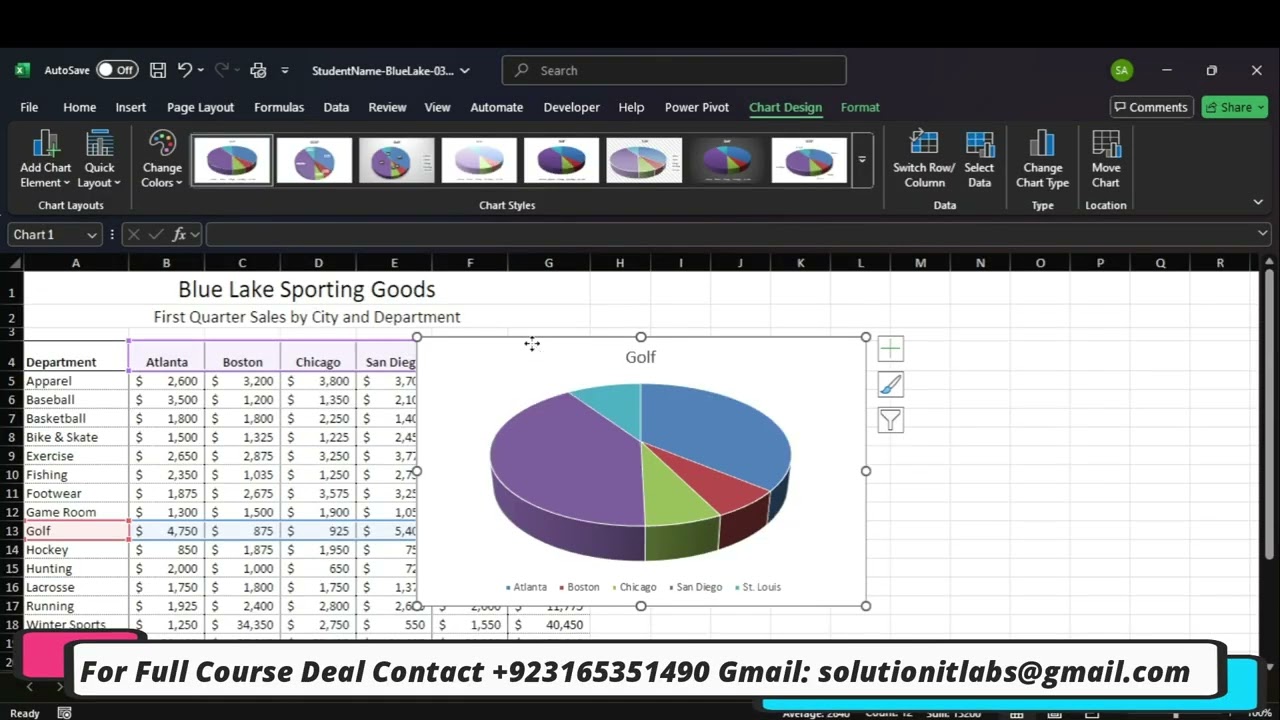
Task: Open the Name Box dropdown arrow
Action: click(x=92, y=235)
